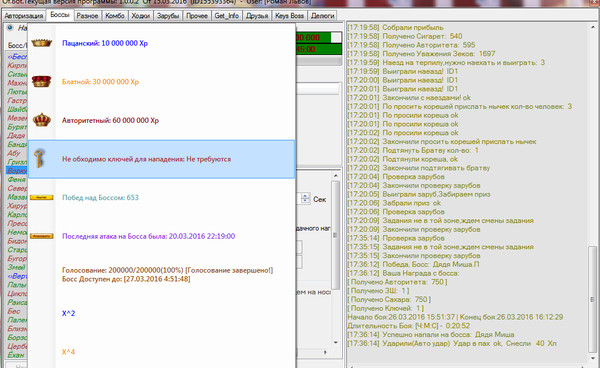This screenshot has width=600, height=368.
Task: Select the Пацанский: 10 000 000 Хр row
Action: point(161,43)
